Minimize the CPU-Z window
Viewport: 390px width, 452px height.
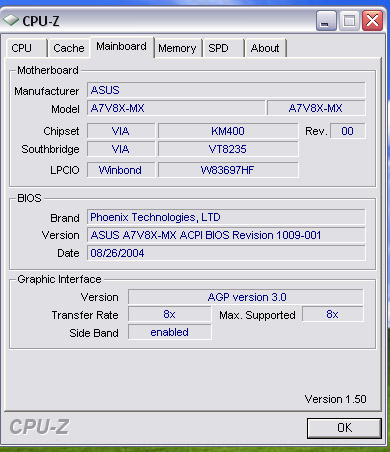(326, 21)
